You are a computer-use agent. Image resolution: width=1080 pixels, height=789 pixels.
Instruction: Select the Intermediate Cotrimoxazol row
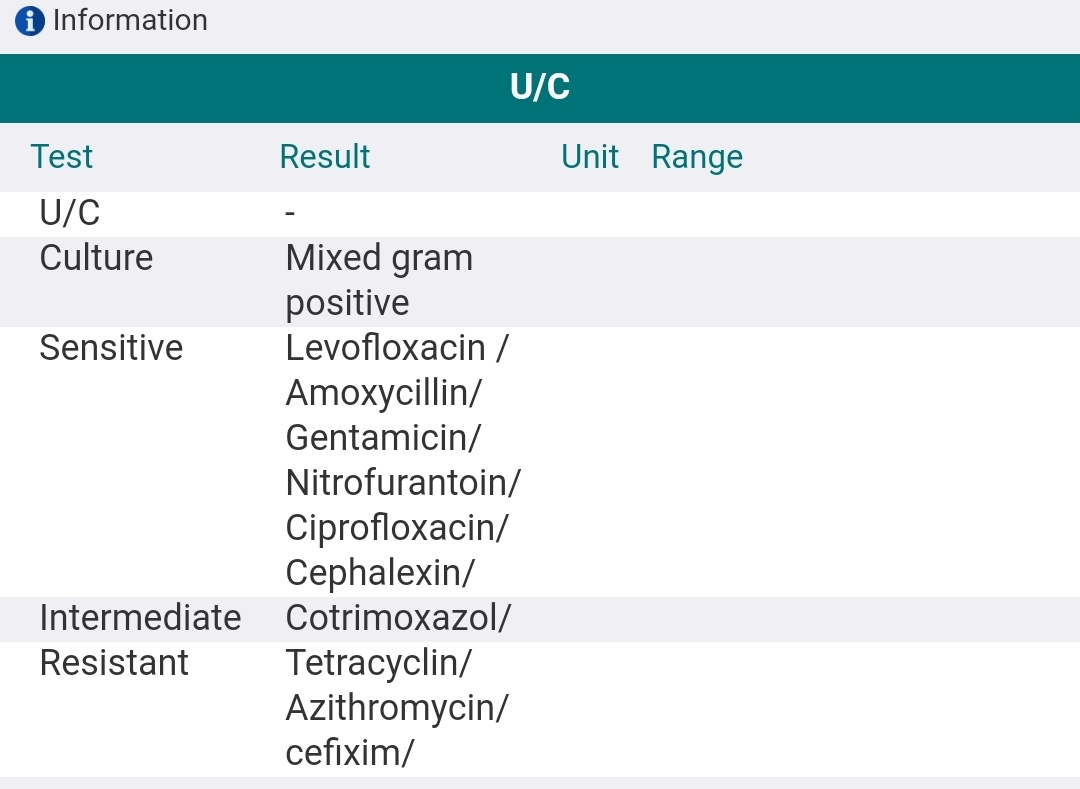[397, 618]
